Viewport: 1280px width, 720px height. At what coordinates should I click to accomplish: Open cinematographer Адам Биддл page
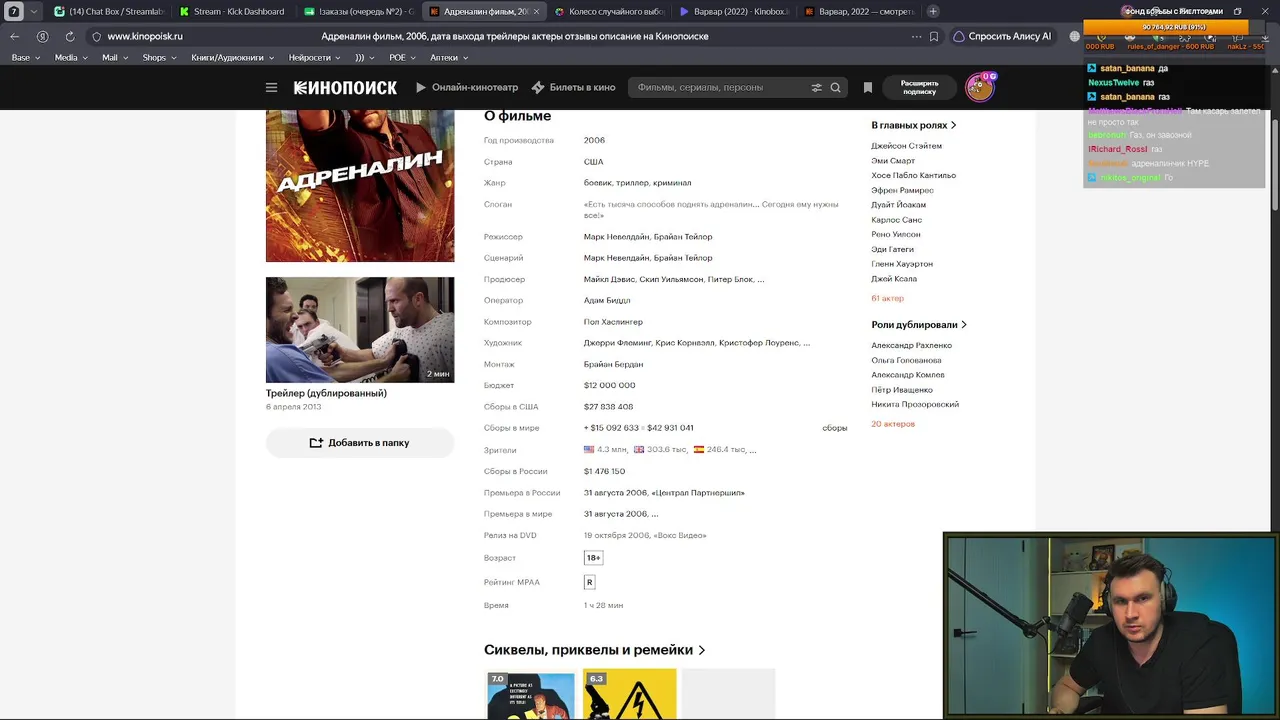coord(607,300)
